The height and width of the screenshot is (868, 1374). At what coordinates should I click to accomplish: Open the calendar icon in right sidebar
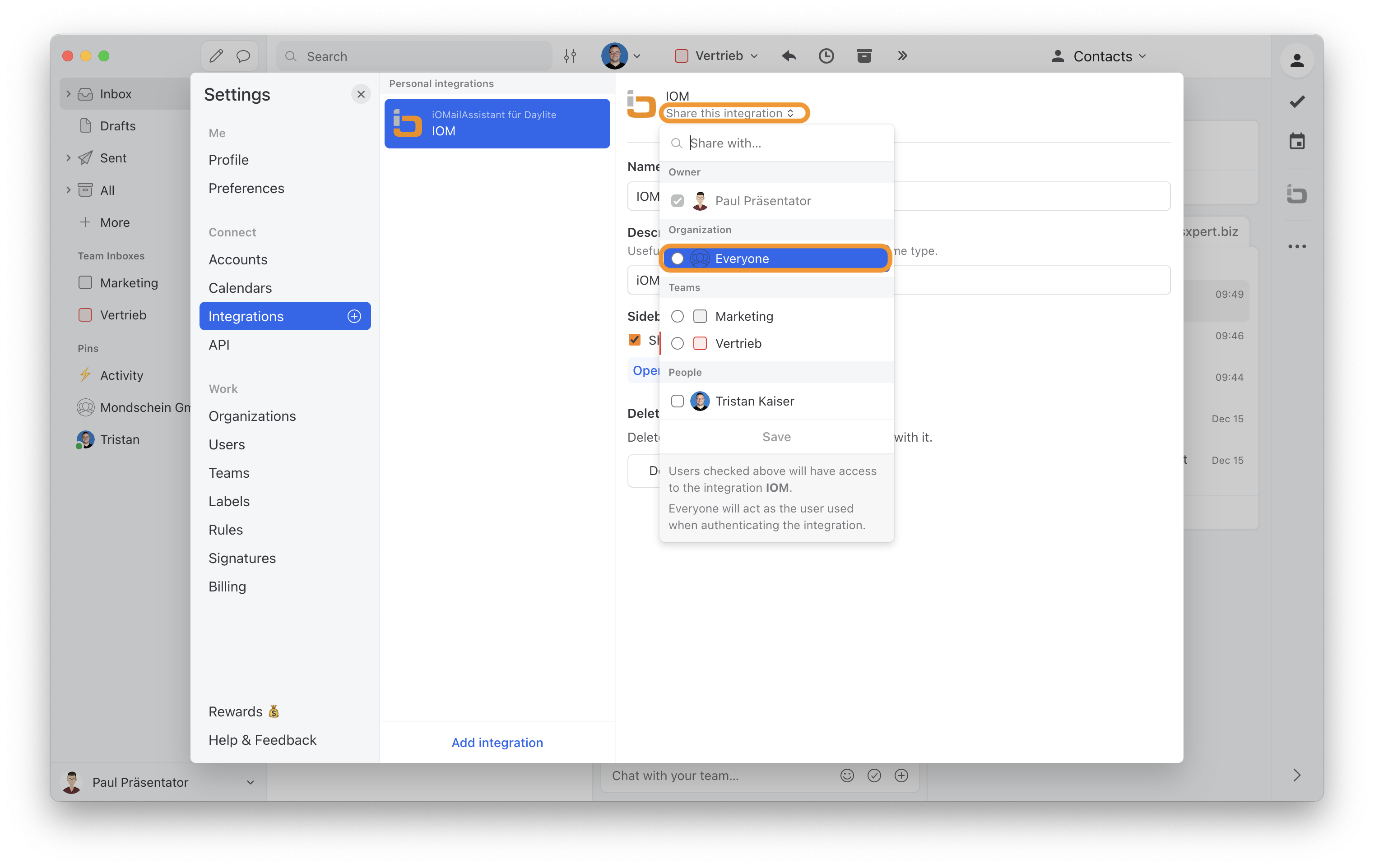[x=1297, y=141]
